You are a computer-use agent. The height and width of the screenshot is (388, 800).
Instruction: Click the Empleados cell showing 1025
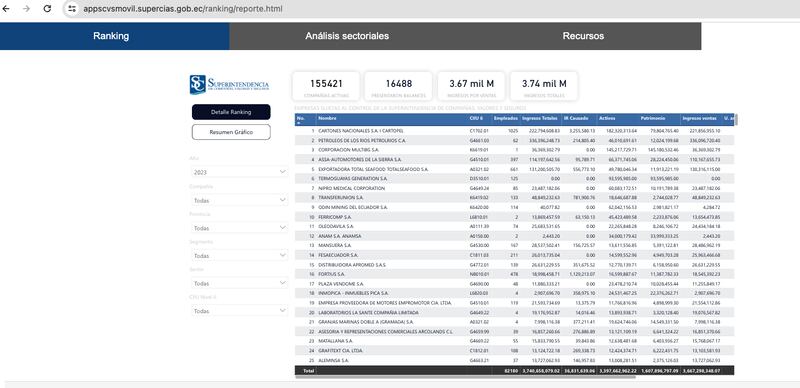(513, 131)
